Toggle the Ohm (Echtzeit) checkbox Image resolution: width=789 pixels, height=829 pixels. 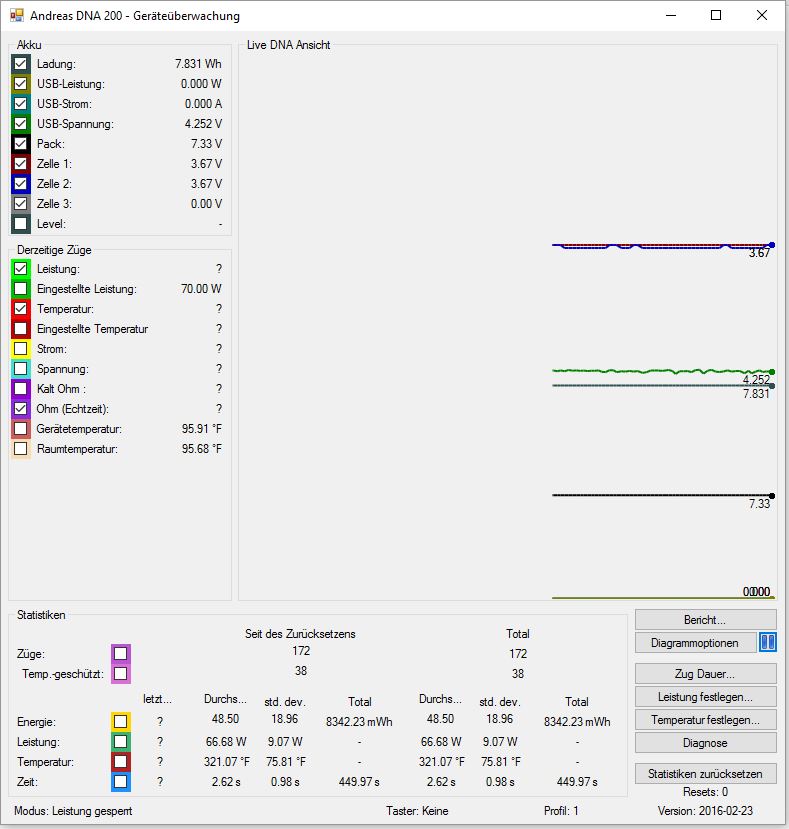[x=21, y=409]
